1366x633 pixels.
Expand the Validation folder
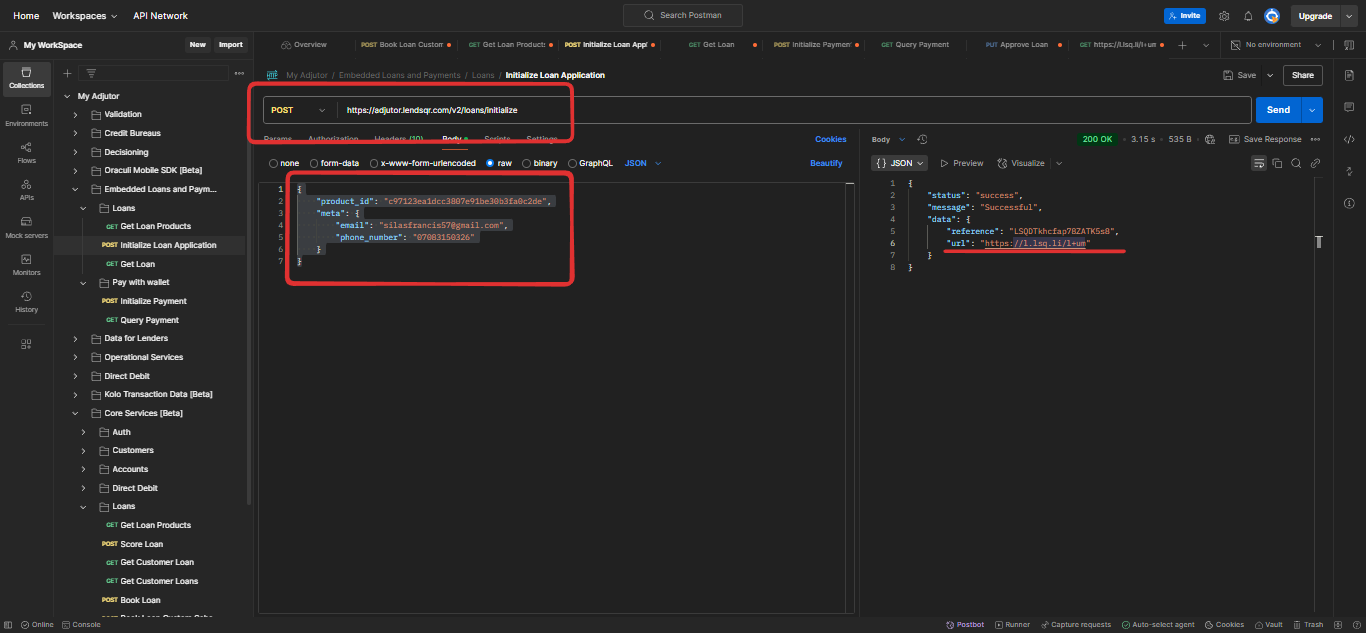(x=75, y=115)
